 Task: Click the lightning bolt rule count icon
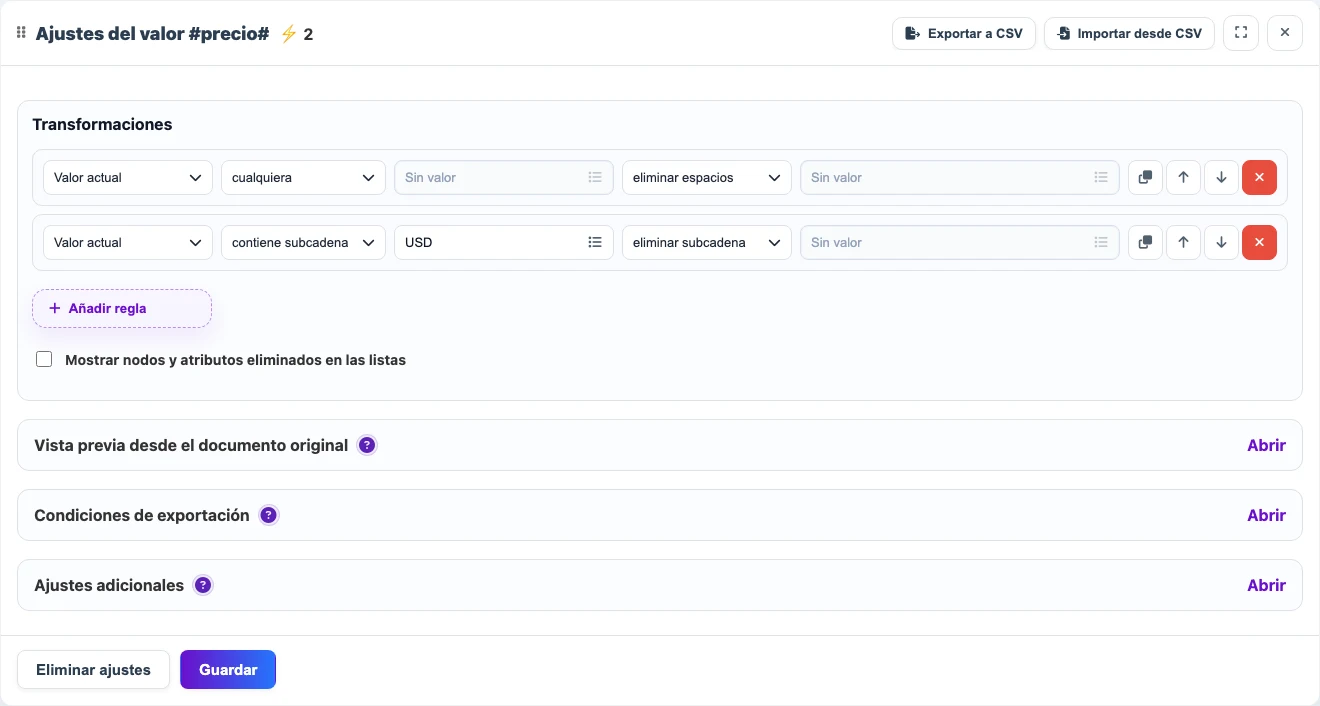[288, 34]
